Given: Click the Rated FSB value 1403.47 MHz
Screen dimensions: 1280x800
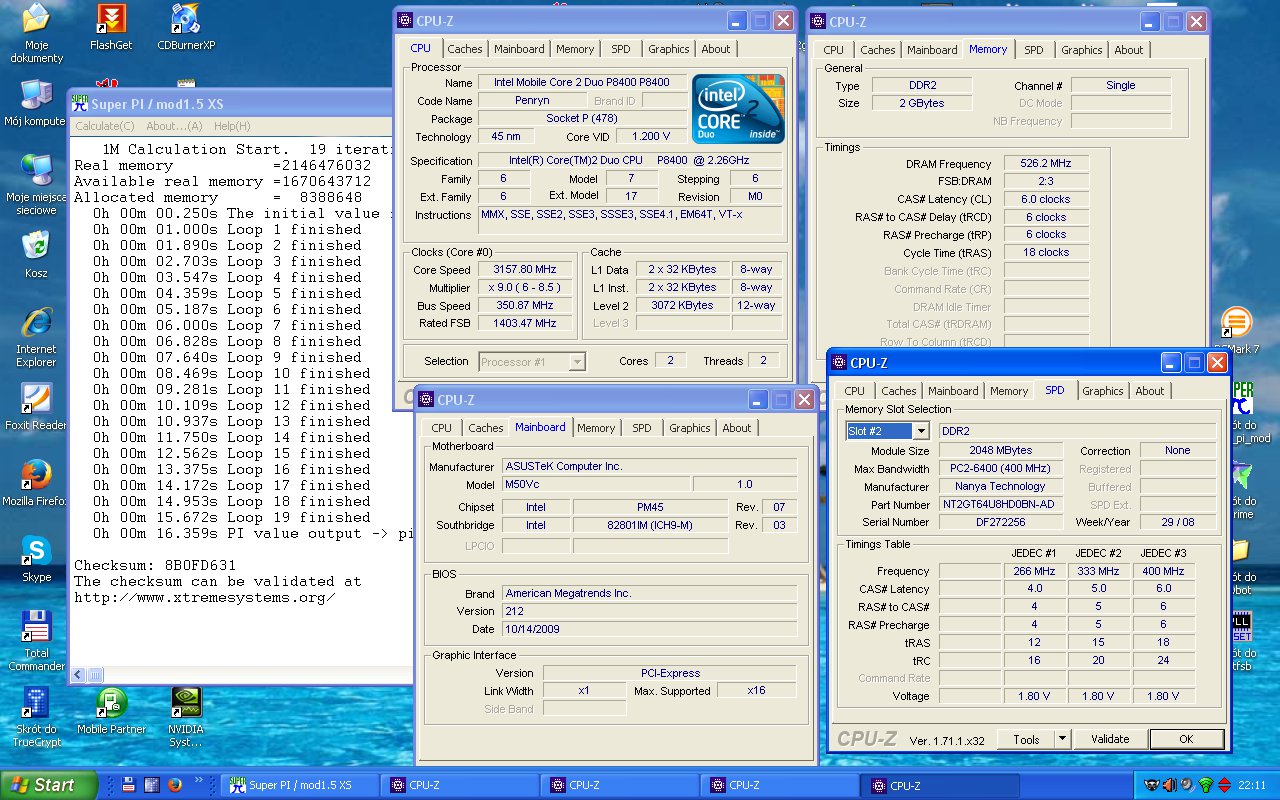Looking at the screenshot, I should click(524, 324).
